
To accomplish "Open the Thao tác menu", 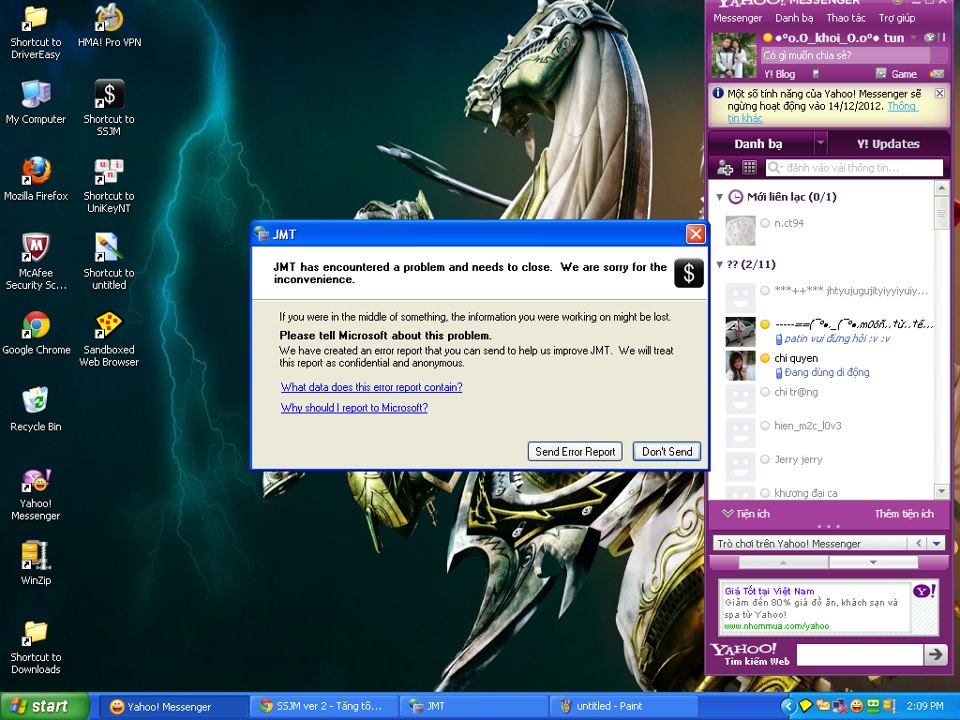I will tap(845, 18).
